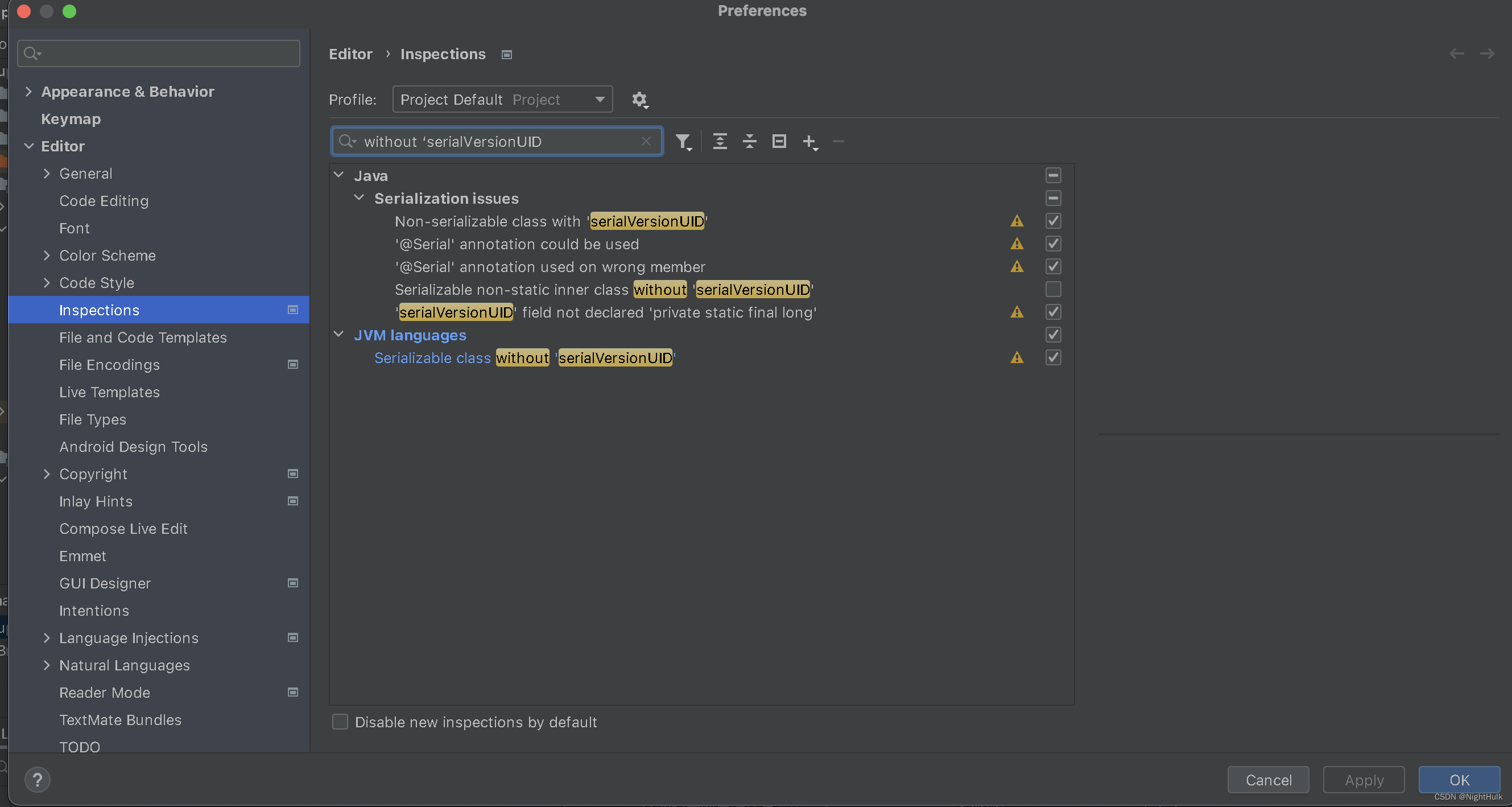Click the Expand All tree icon
This screenshot has height=807, width=1512.
pos(720,142)
